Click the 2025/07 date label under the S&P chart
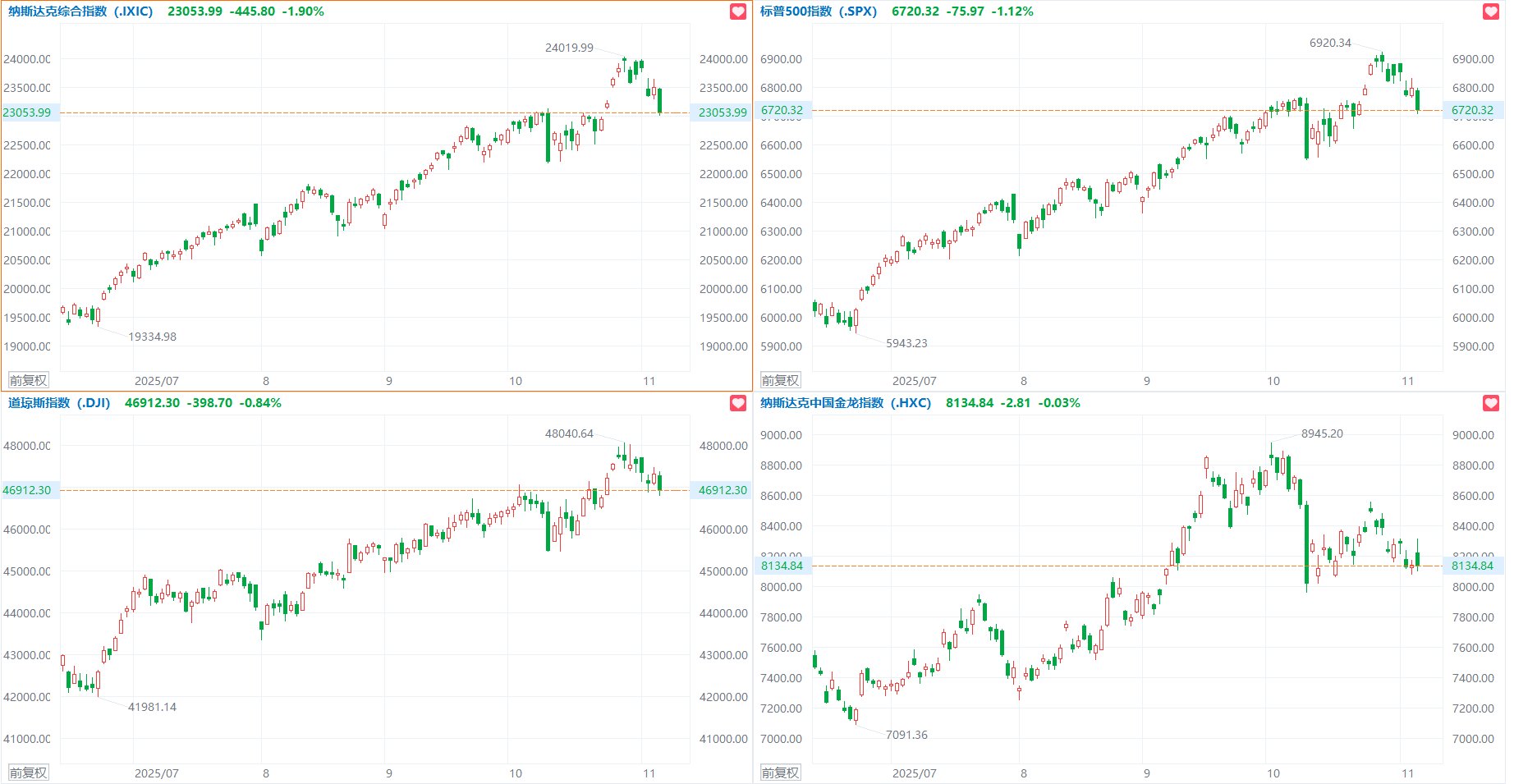 click(914, 381)
